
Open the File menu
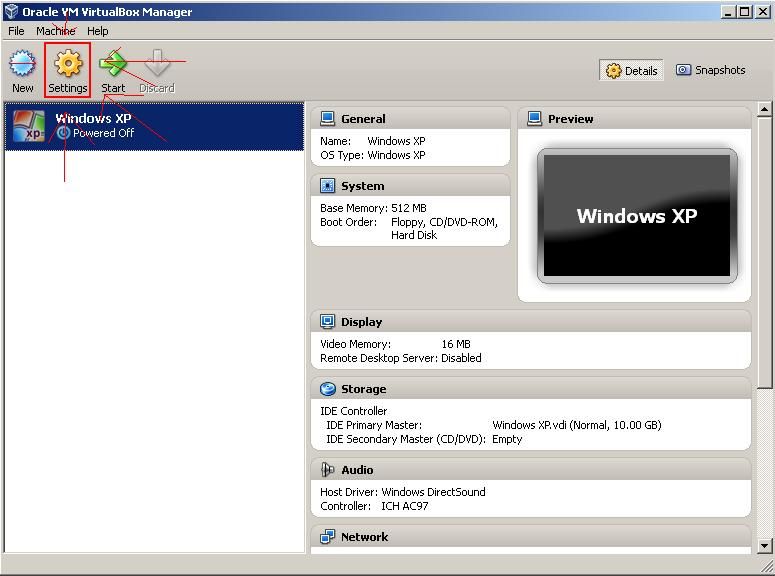(x=16, y=31)
